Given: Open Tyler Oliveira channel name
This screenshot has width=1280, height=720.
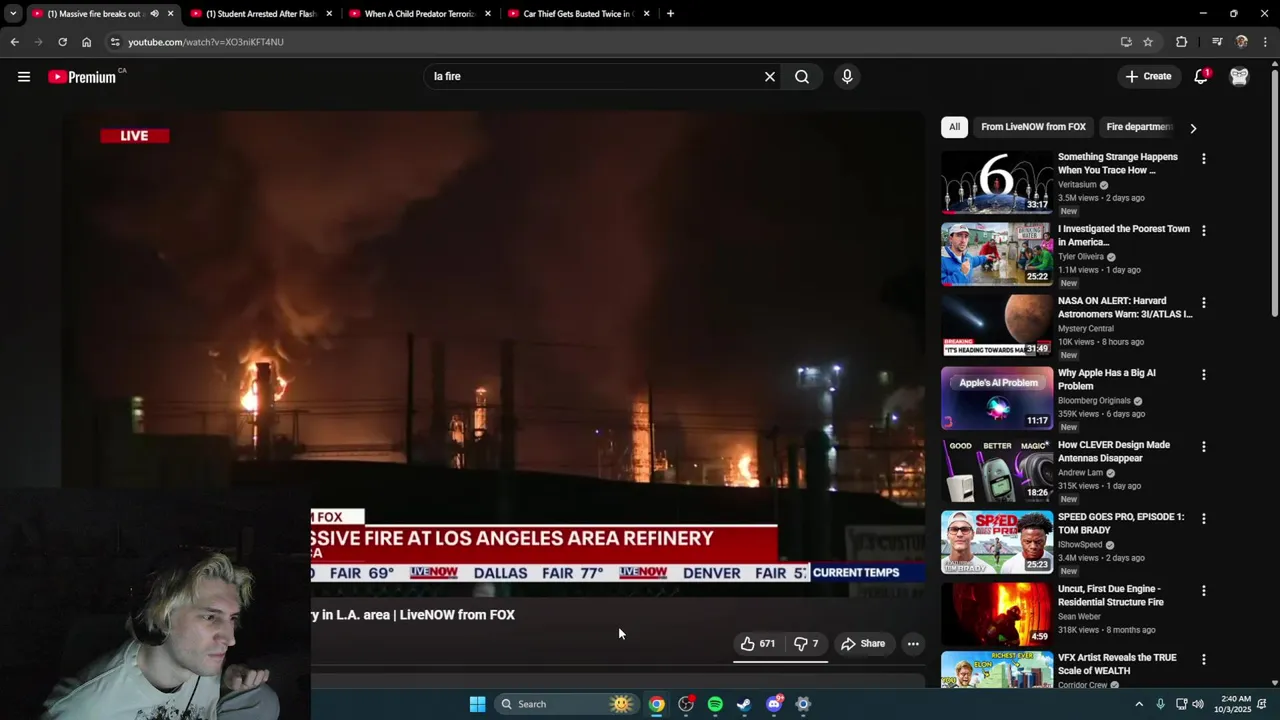Looking at the screenshot, I should (1081, 257).
